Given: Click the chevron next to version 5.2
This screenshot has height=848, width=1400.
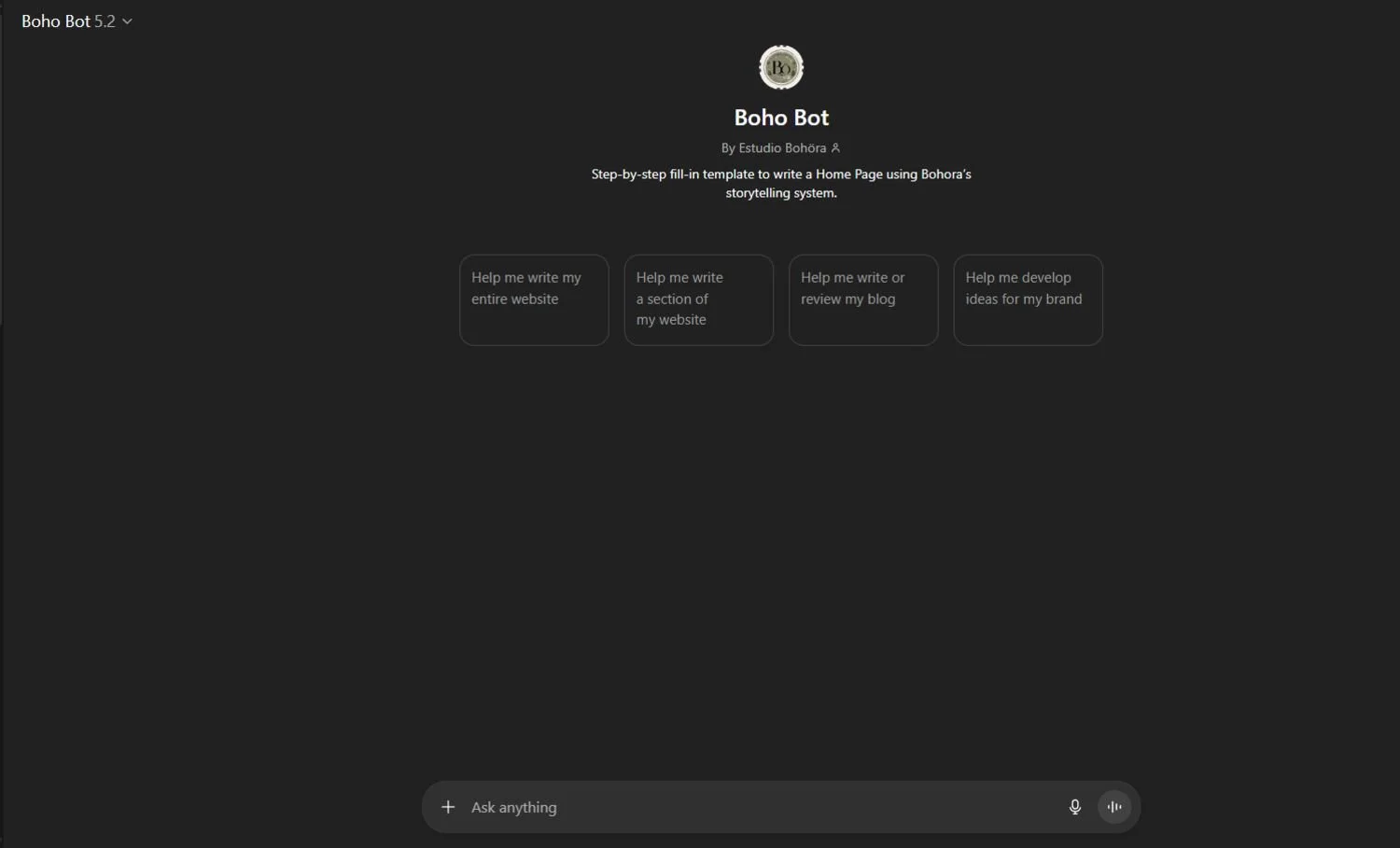Looking at the screenshot, I should click(x=128, y=21).
